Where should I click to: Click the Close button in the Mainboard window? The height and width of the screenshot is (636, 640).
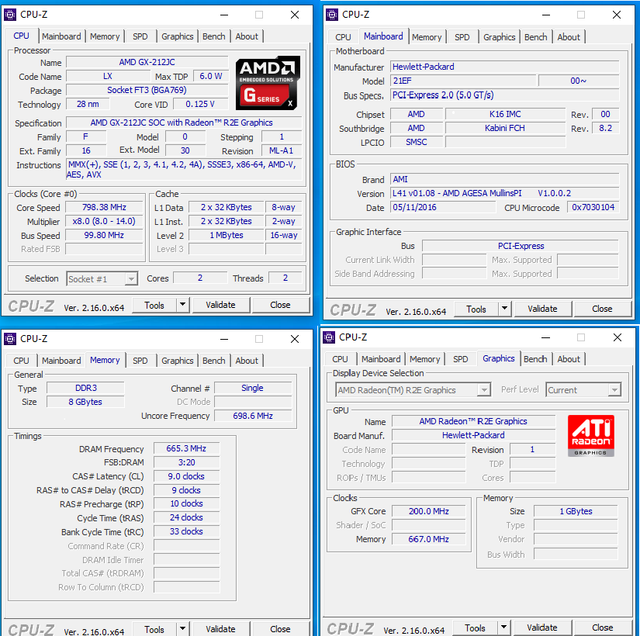pyautogui.click(x=602, y=309)
